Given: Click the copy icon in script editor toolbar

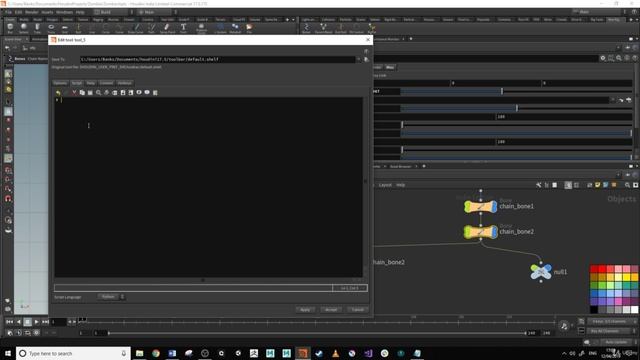Looking at the screenshot, I should click(82, 93).
